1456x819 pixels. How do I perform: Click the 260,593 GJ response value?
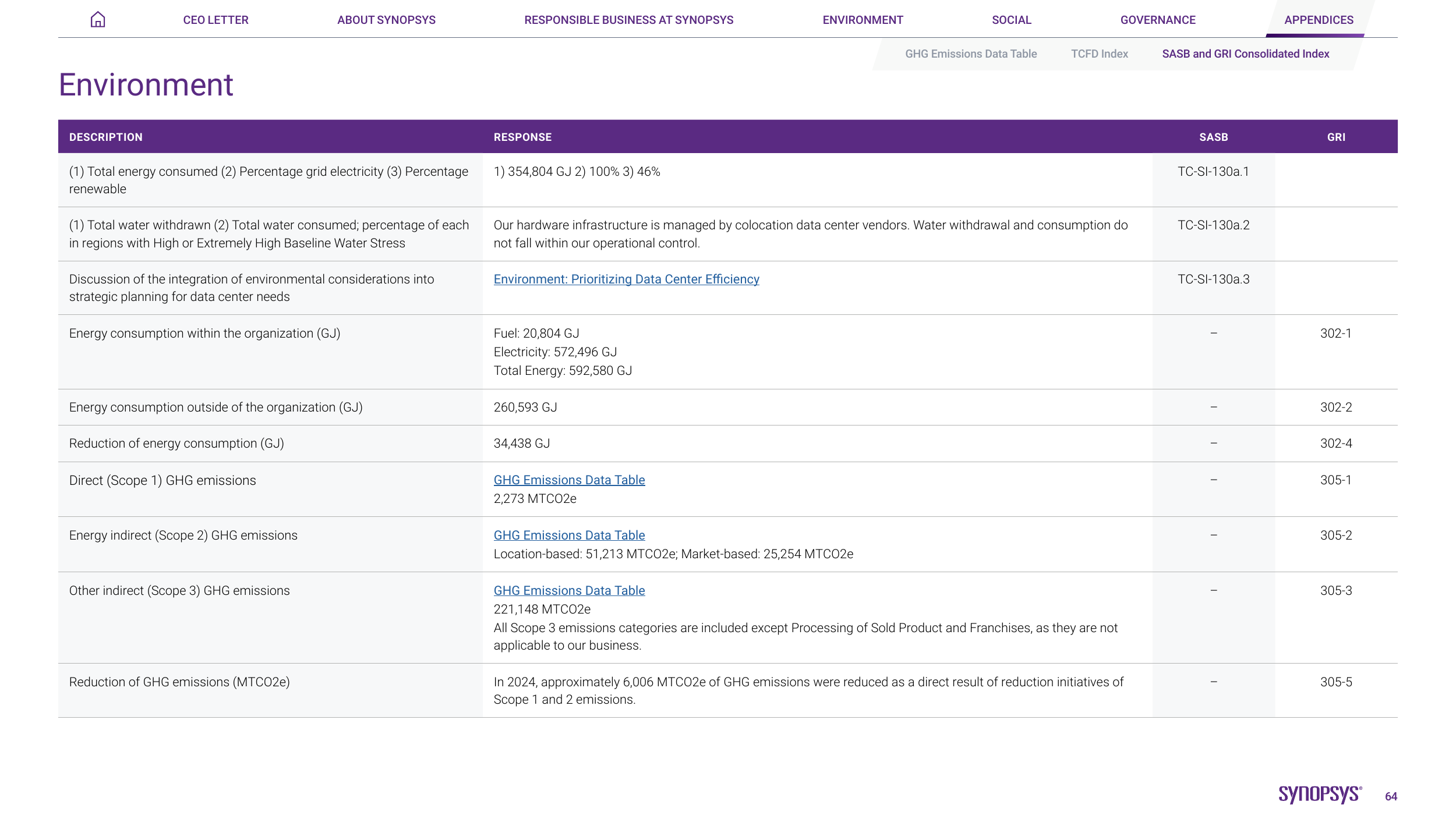tap(525, 407)
